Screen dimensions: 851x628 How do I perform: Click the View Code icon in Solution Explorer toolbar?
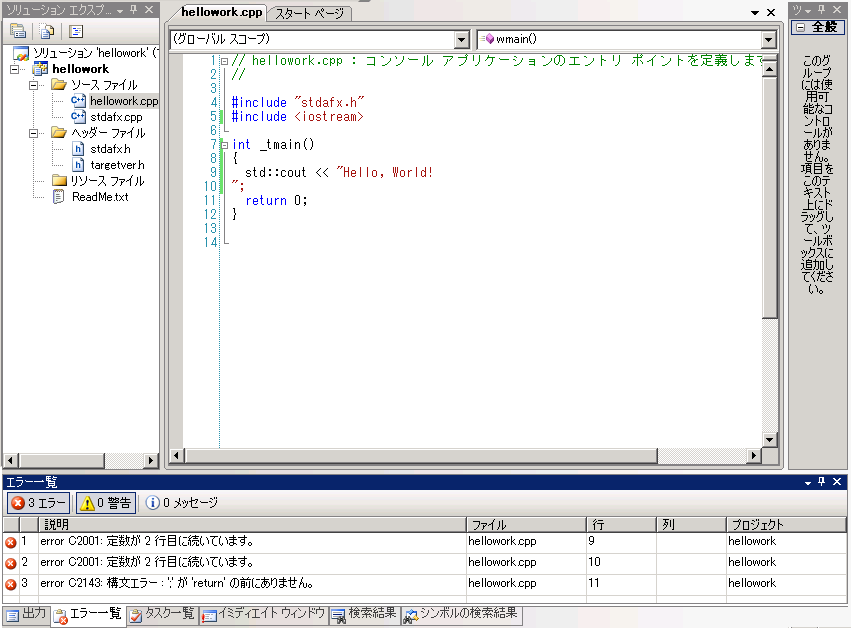[76, 31]
